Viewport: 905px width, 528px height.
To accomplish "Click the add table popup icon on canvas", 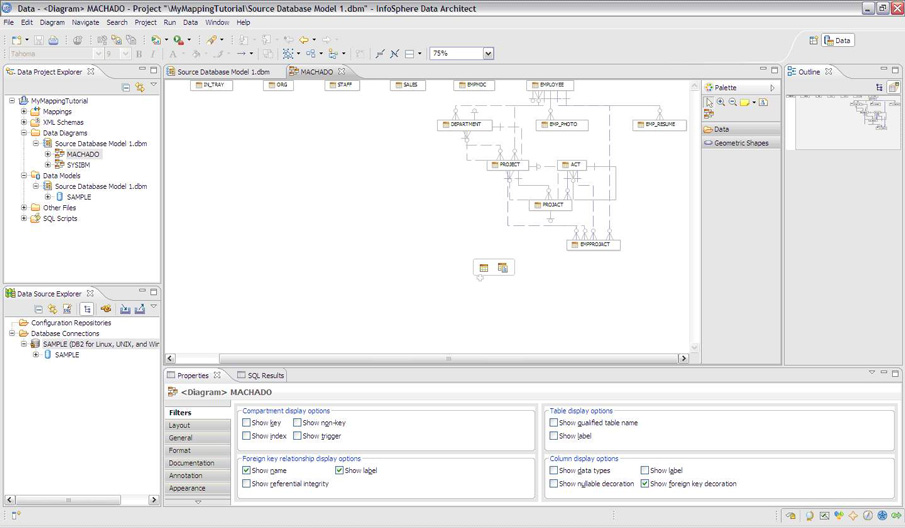I will point(484,268).
